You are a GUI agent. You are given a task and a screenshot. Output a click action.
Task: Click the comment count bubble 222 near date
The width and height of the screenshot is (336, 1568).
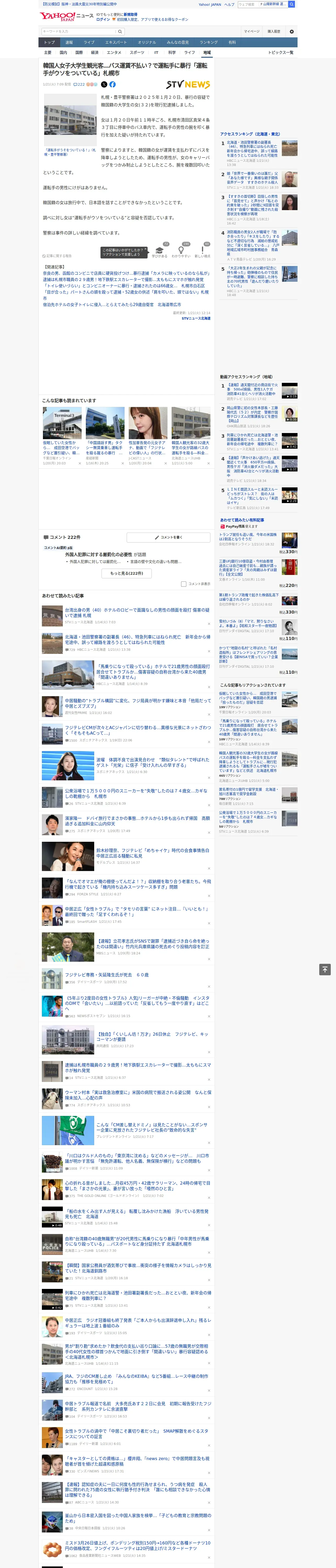[x=79, y=85]
